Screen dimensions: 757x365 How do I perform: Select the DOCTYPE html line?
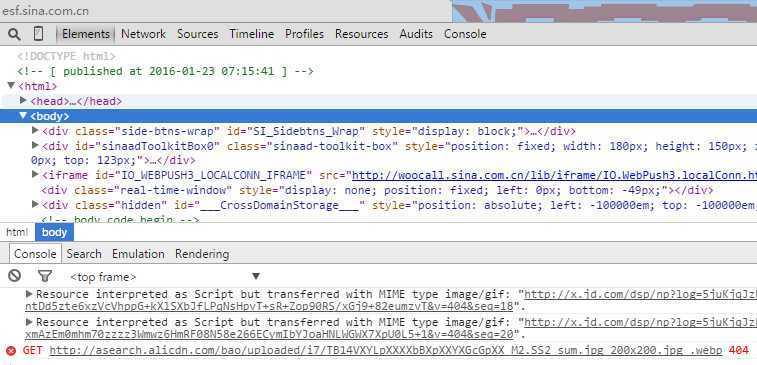[66, 56]
